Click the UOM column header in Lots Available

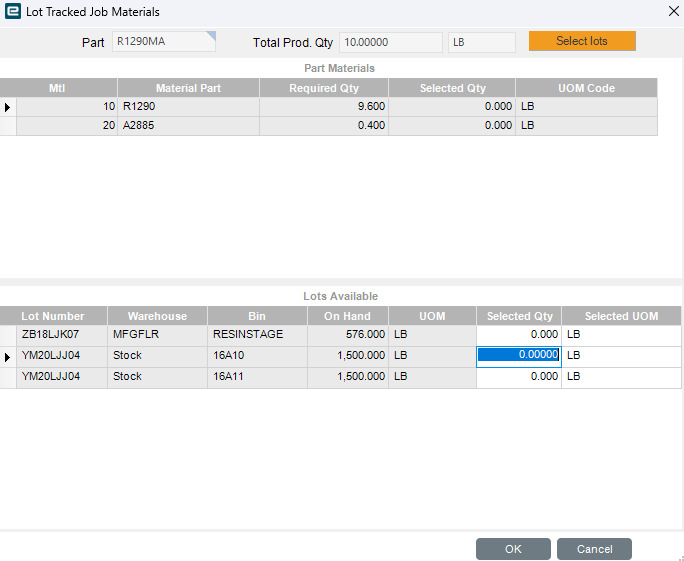[432, 316]
